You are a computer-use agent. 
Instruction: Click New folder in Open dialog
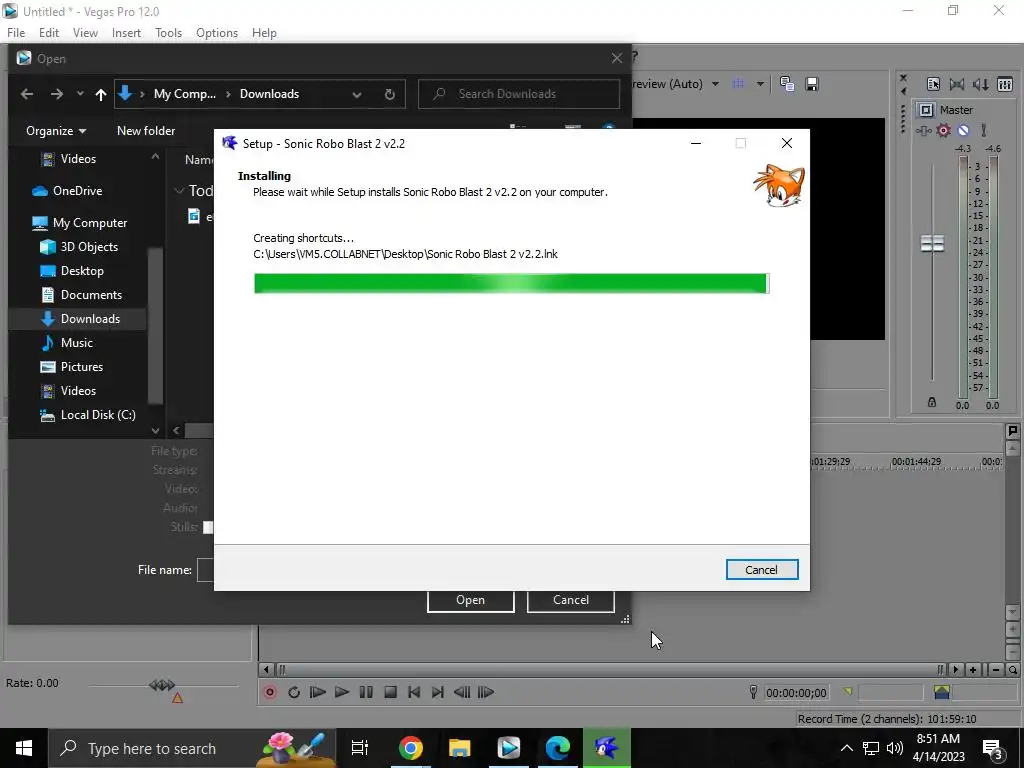coord(146,131)
